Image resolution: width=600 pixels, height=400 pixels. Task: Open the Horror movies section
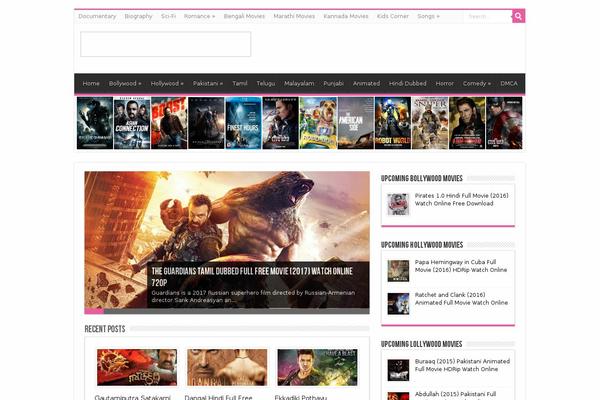pyautogui.click(x=445, y=83)
